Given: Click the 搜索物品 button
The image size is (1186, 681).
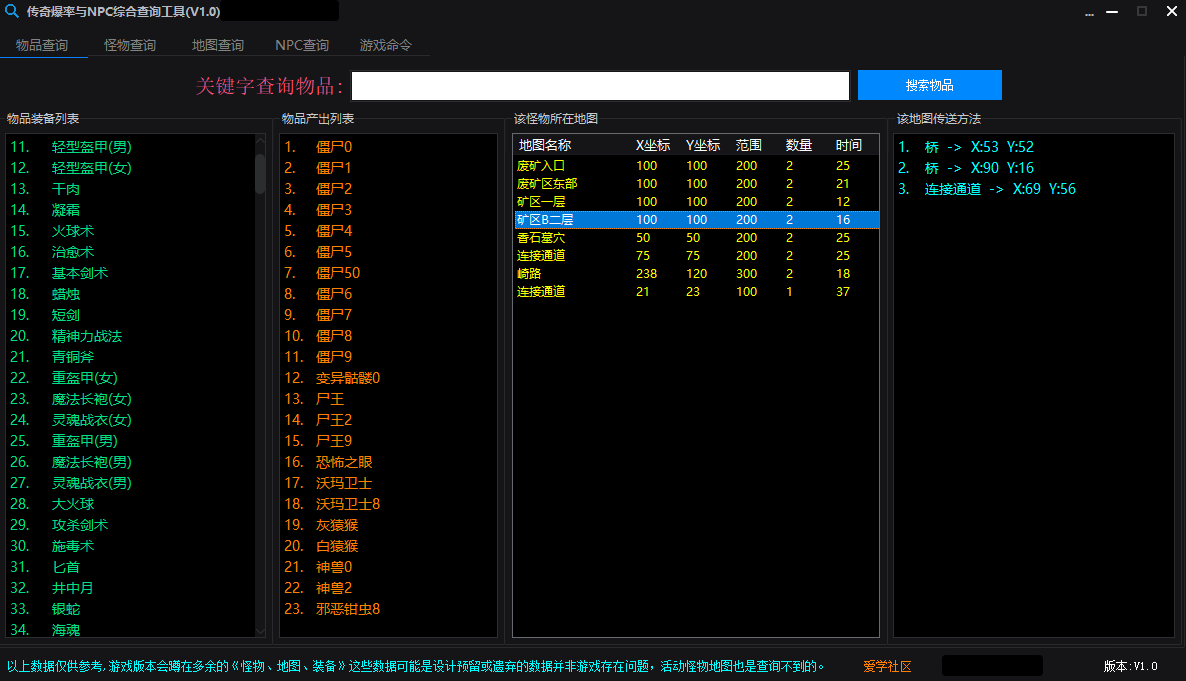Looking at the screenshot, I should click(x=930, y=85).
